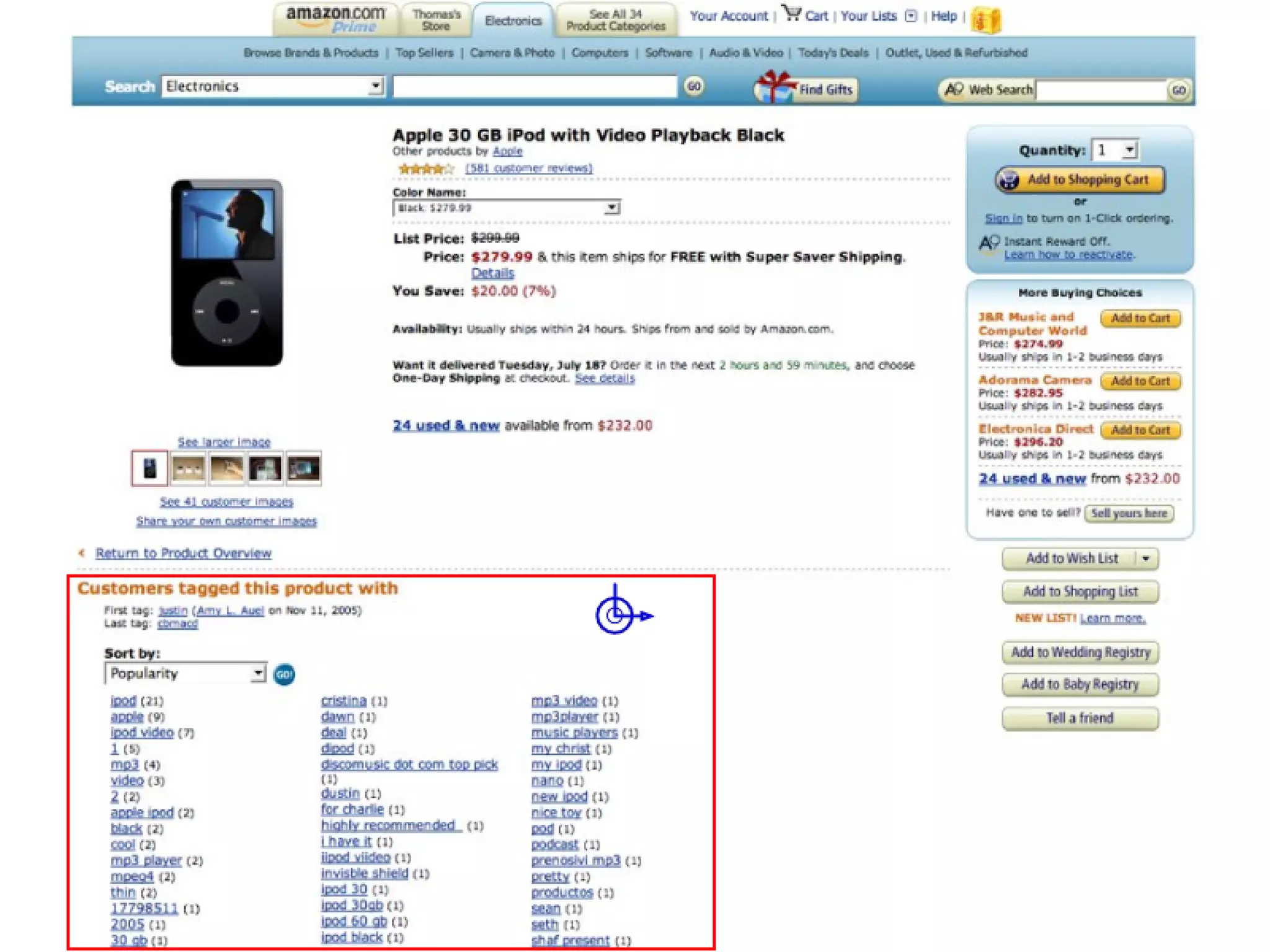Open the shopping cart icon at top
This screenshot has width=1270, height=952.
tap(791, 12)
